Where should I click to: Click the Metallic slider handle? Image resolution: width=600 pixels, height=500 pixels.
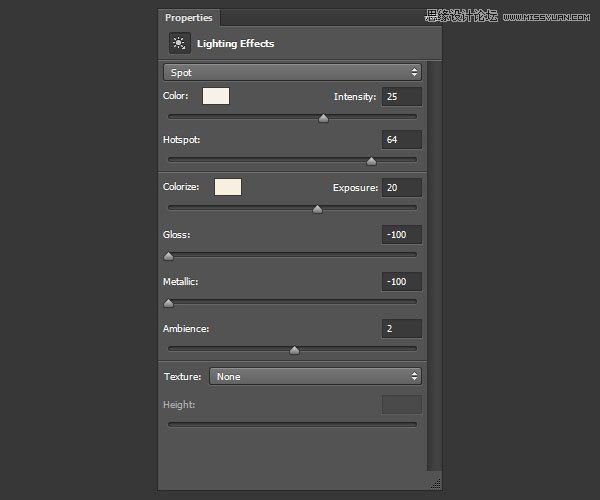168,303
